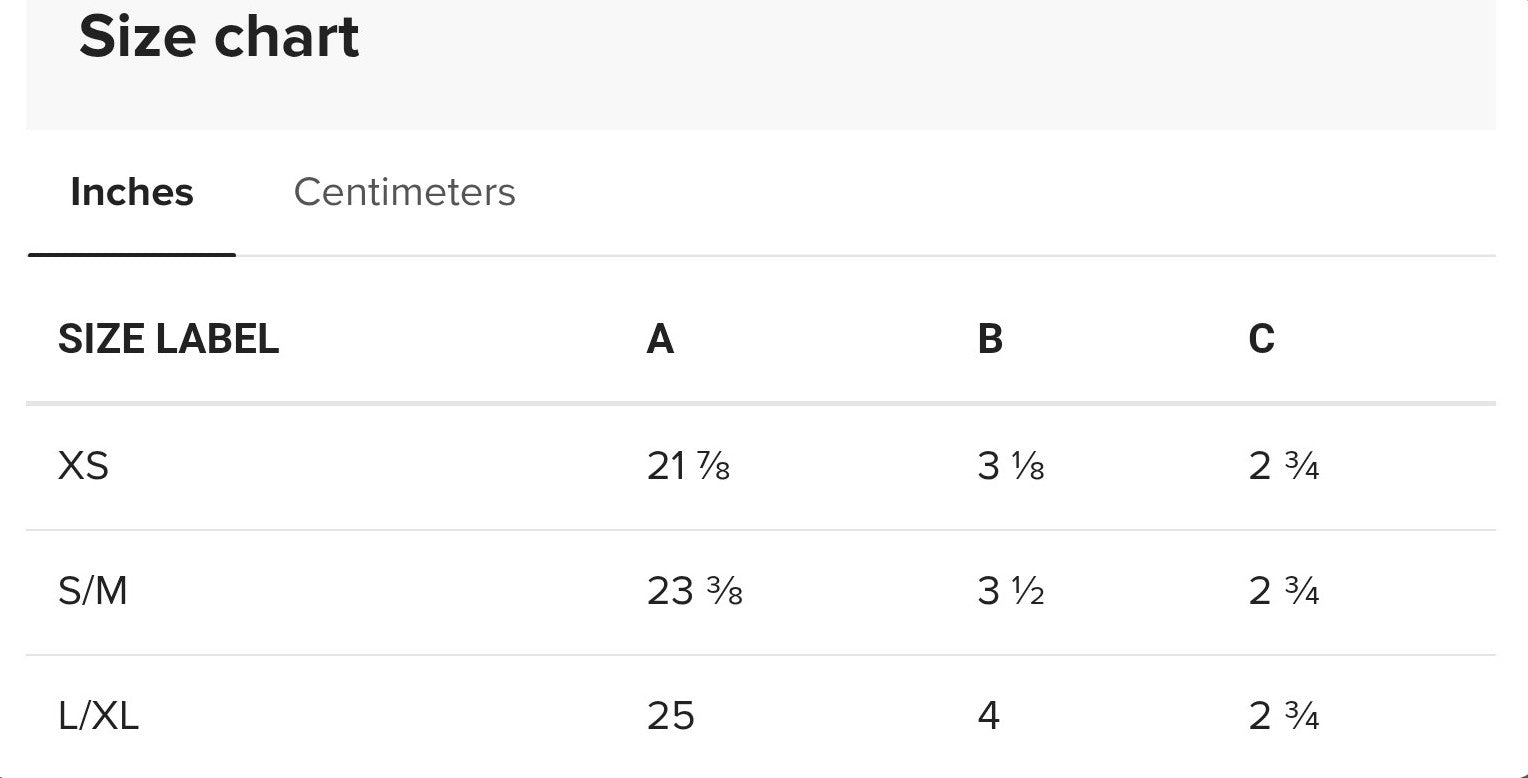Click the active underline beneath Inches tab
The width and height of the screenshot is (1528, 778).
click(132, 255)
